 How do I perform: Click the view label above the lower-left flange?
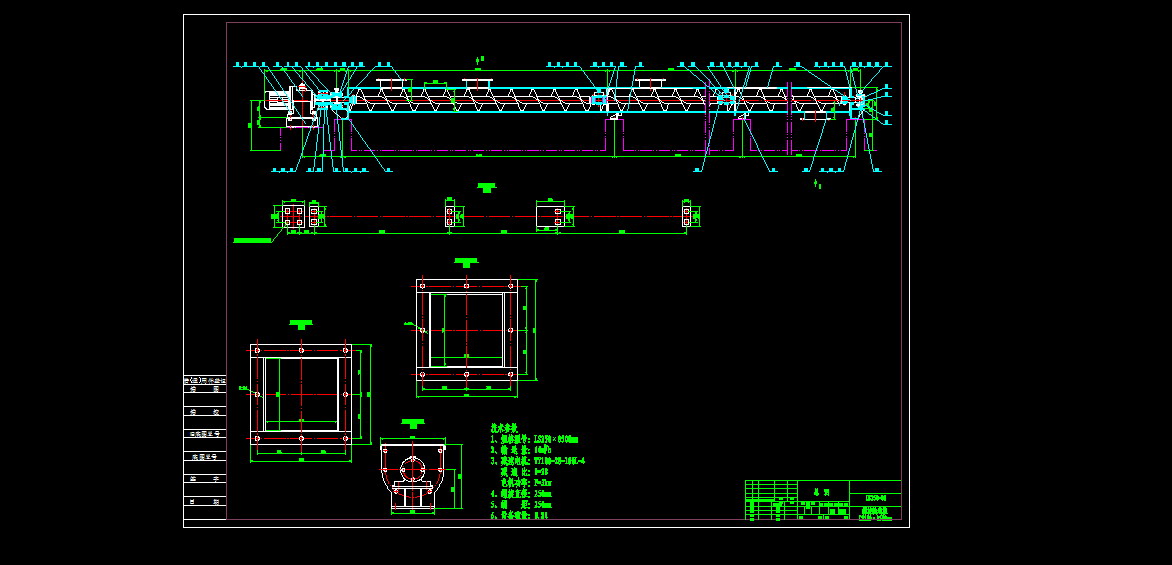[300, 324]
